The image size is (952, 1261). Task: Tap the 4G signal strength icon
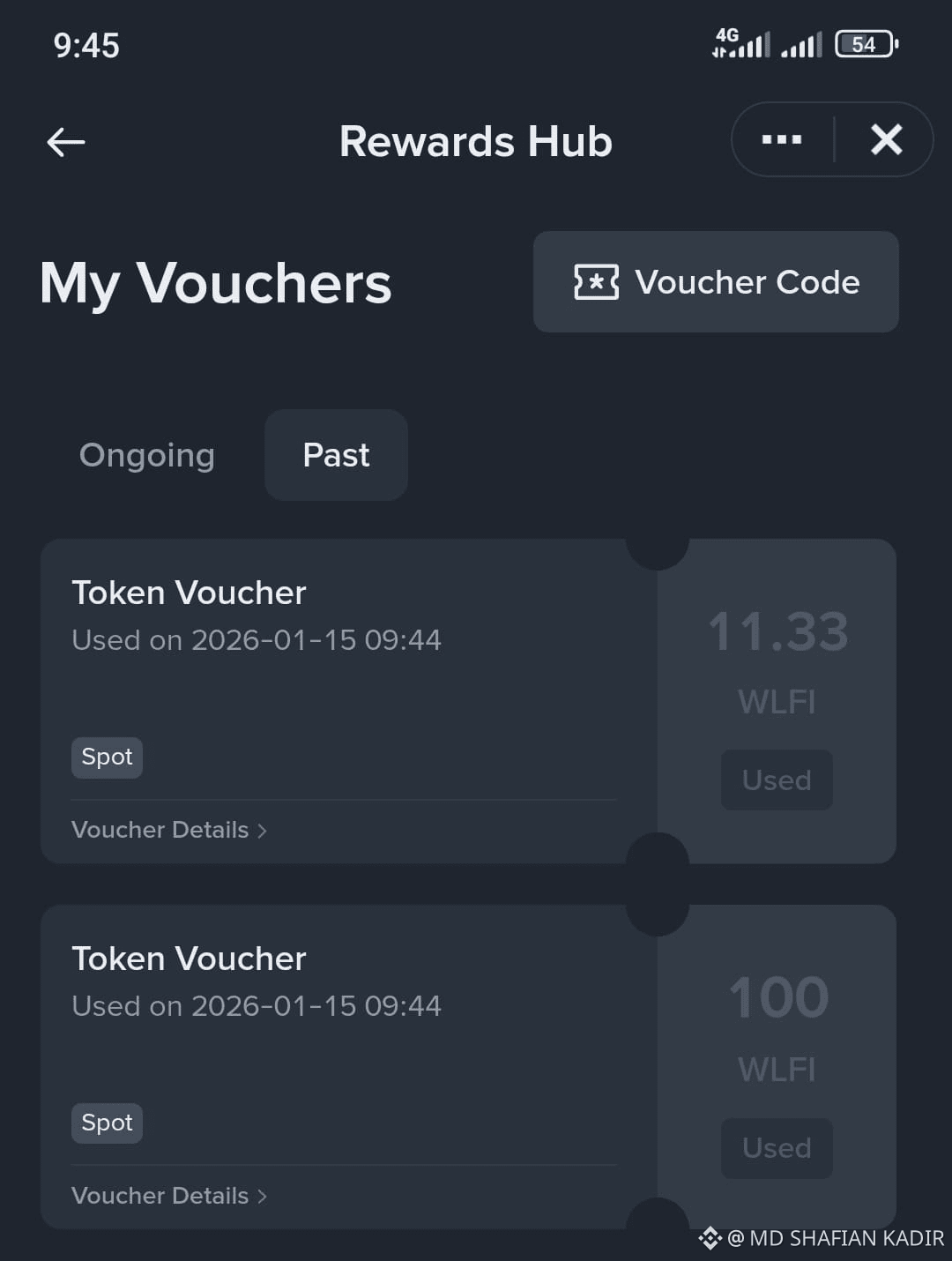point(741,42)
